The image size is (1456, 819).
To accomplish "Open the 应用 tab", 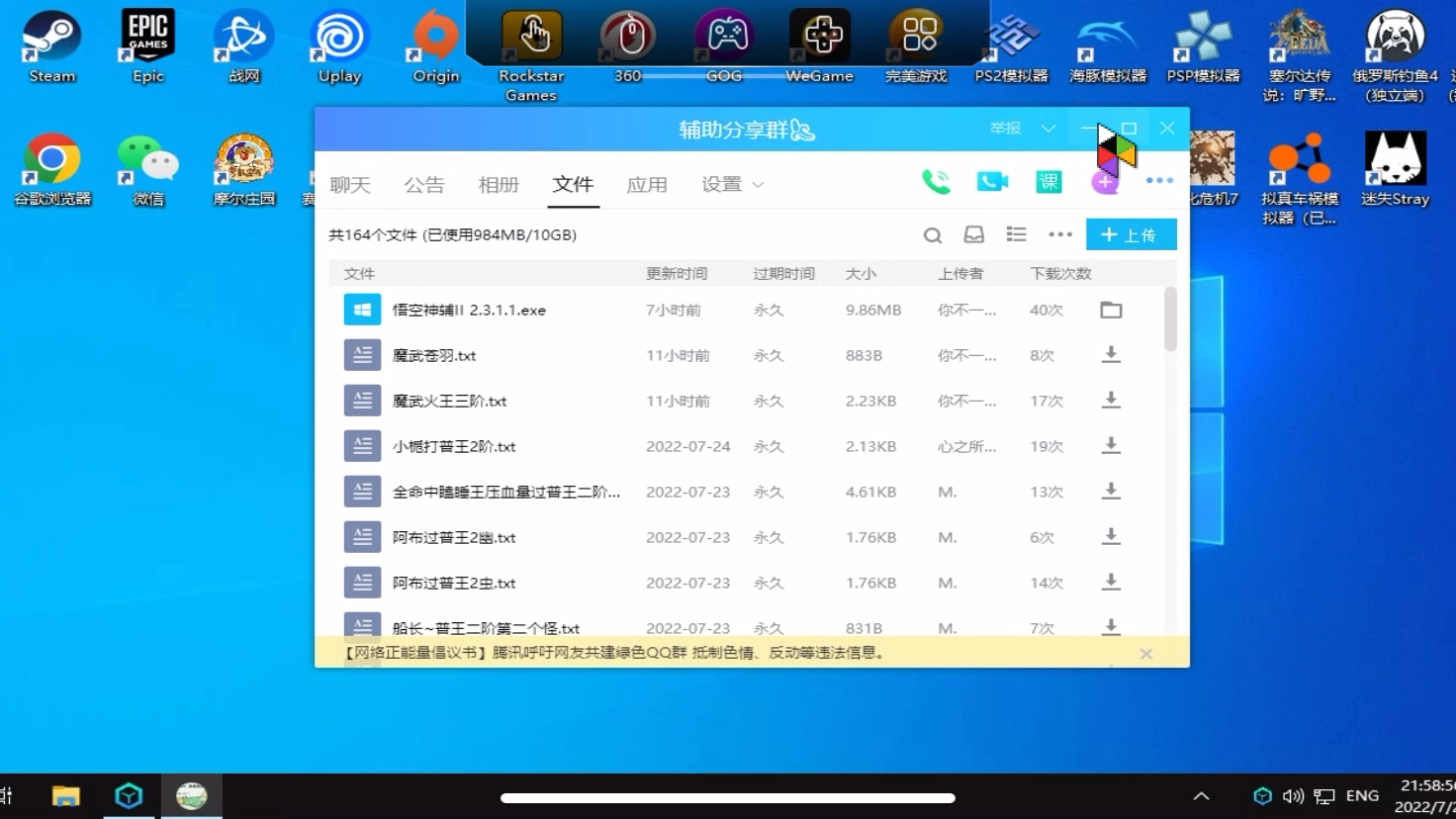I will [647, 185].
